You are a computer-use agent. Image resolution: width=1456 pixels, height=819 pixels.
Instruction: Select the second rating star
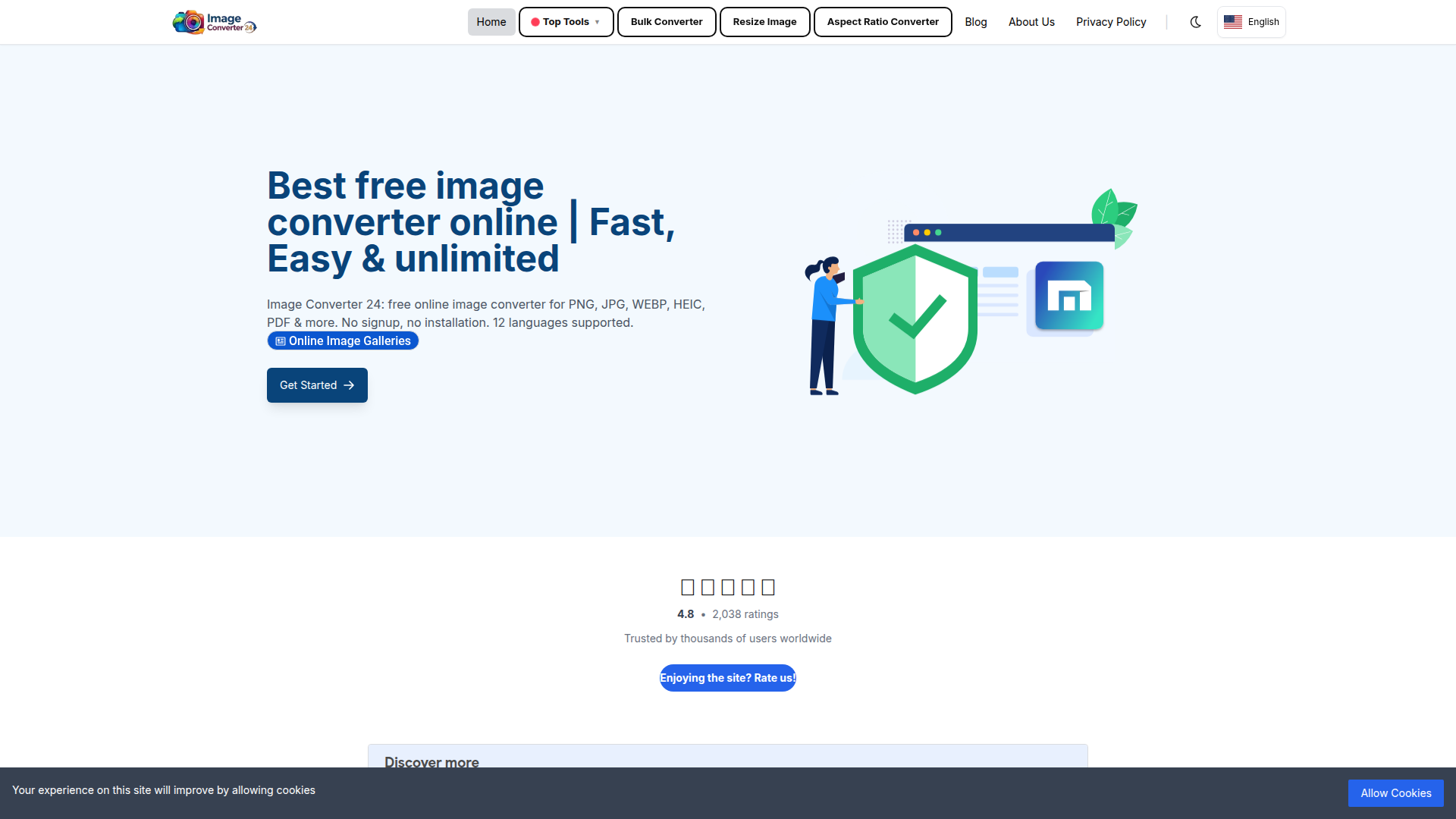(x=708, y=587)
